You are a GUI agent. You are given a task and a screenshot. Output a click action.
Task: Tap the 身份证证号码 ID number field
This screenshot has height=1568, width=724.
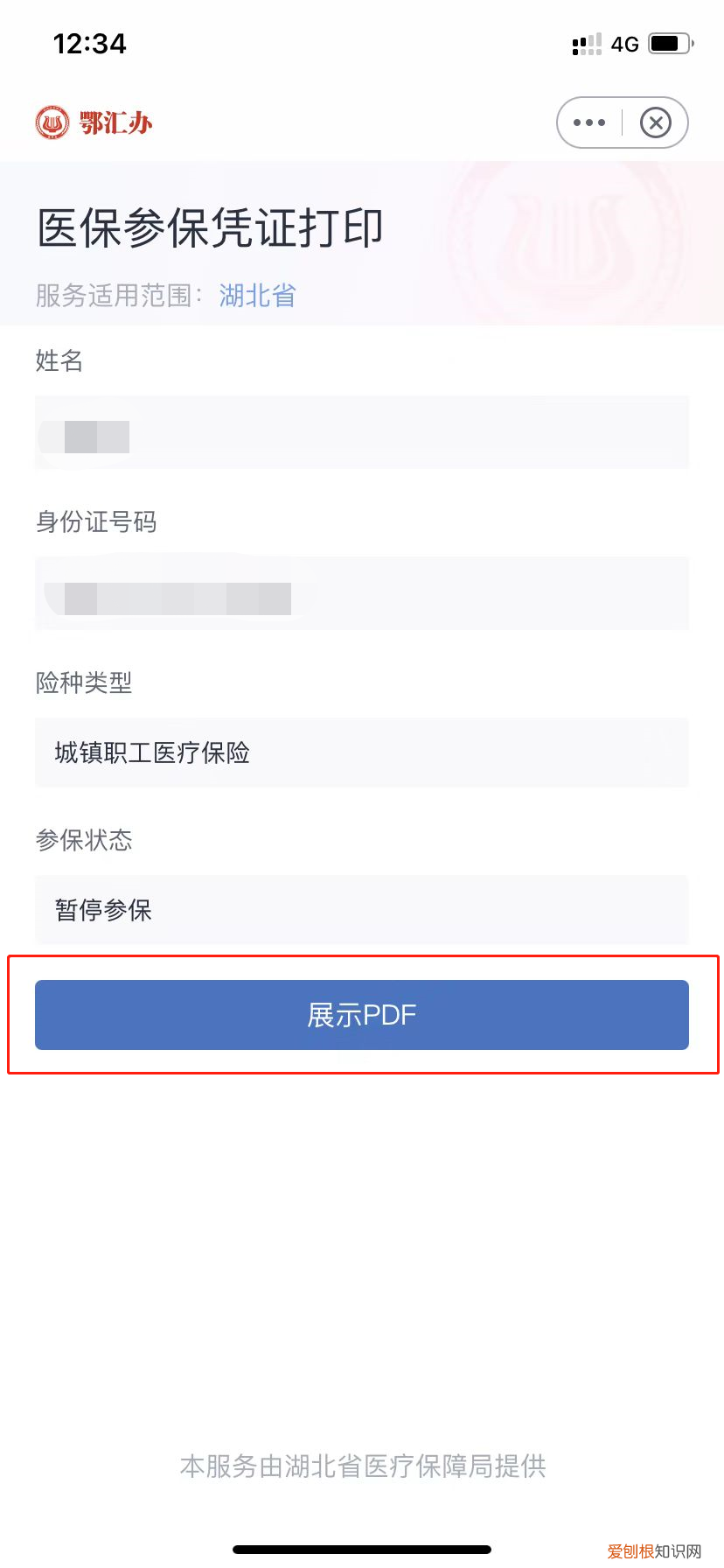point(361,593)
